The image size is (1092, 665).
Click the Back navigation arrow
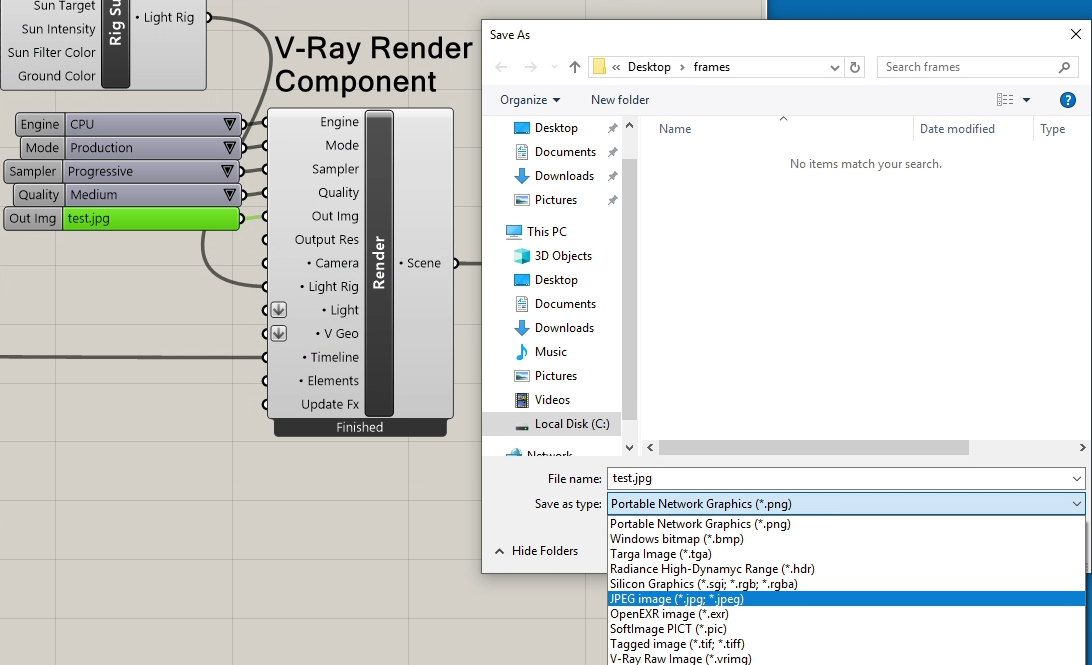501,67
